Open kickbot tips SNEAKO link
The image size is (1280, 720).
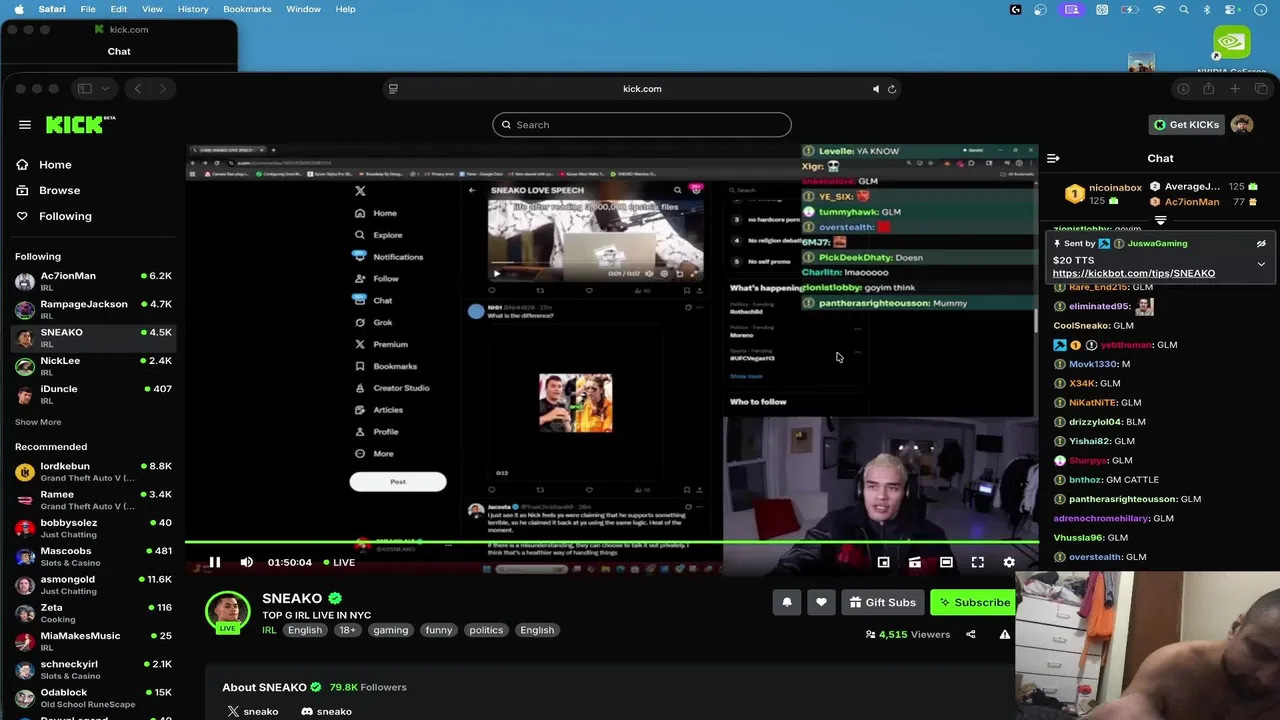[x=1133, y=273]
